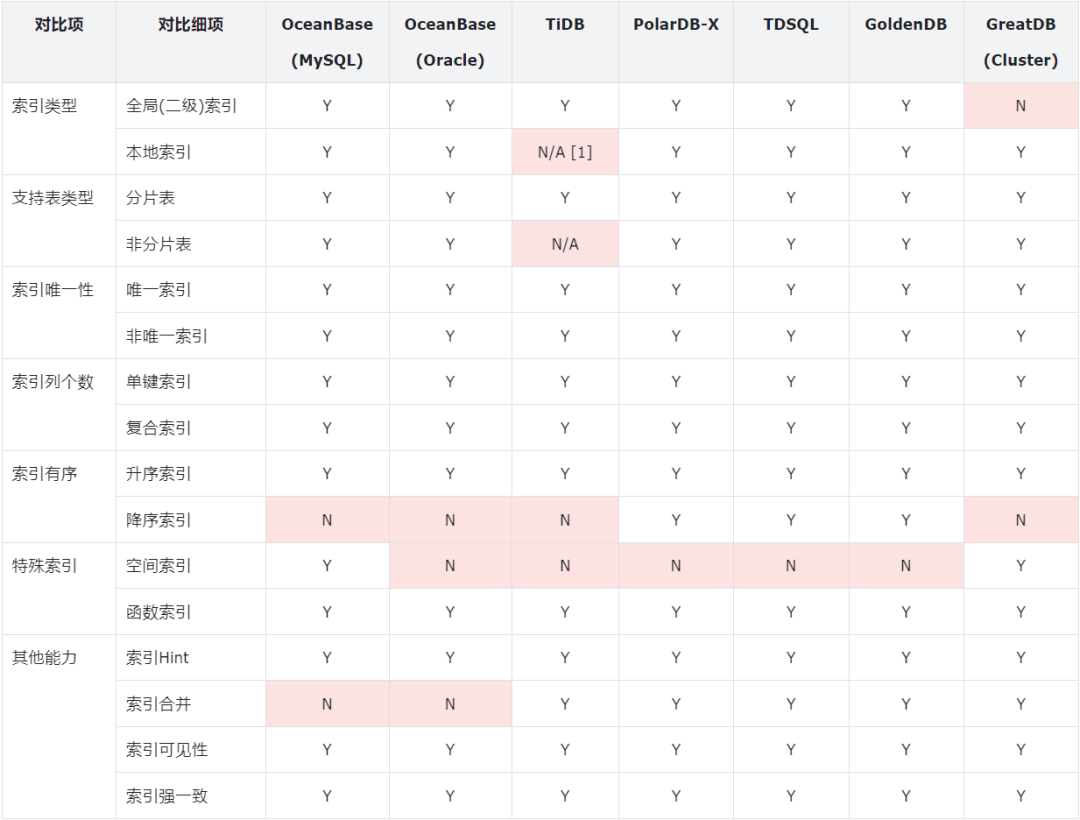Click PolarDB-X N cell for 空间索引
The image size is (1080, 820).
(x=676, y=566)
